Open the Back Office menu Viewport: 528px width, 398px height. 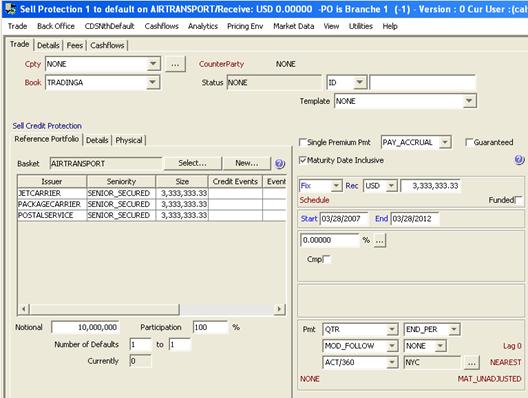point(56,26)
